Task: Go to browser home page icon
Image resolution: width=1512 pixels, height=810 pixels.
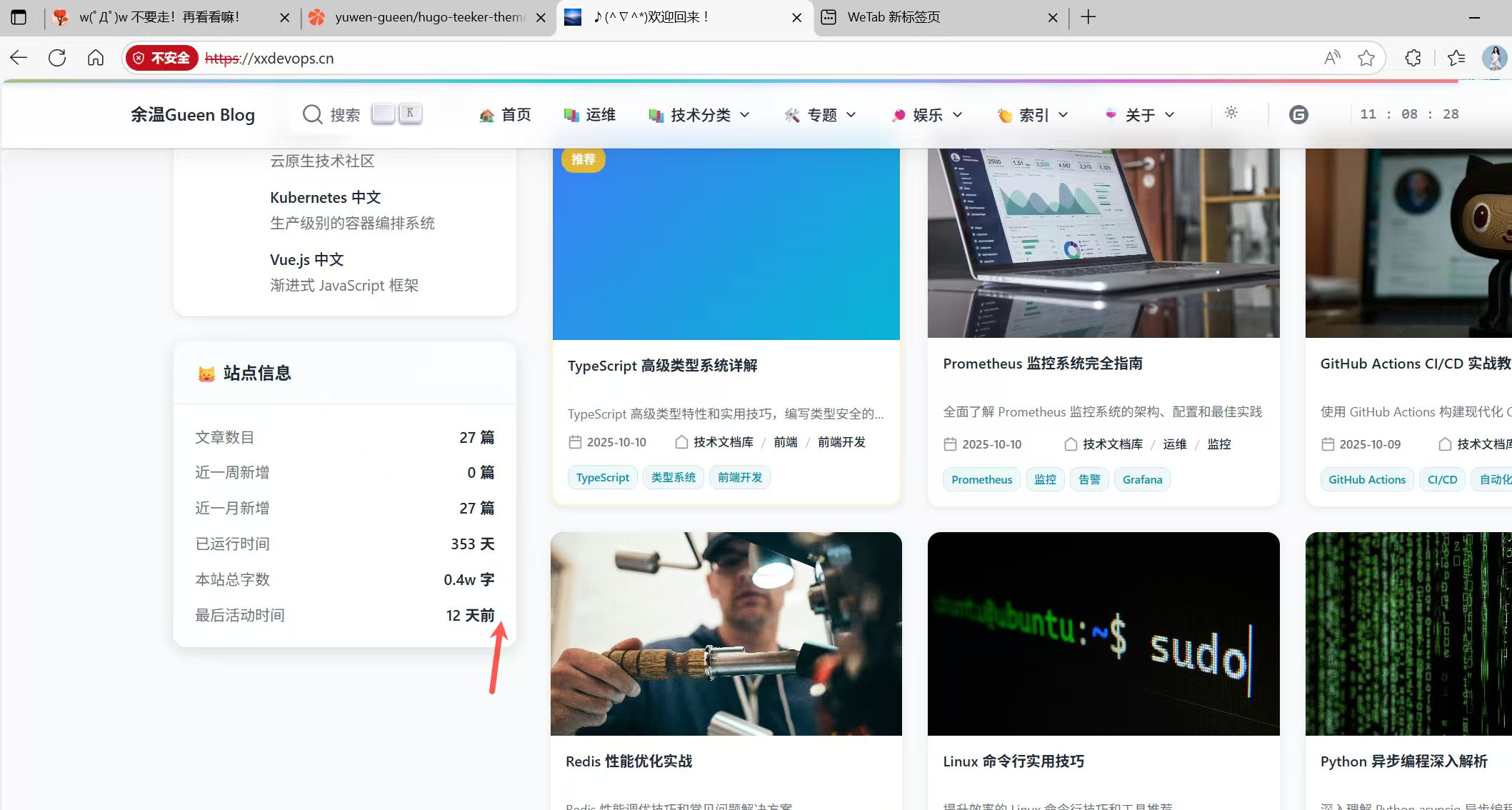Action: coord(96,58)
